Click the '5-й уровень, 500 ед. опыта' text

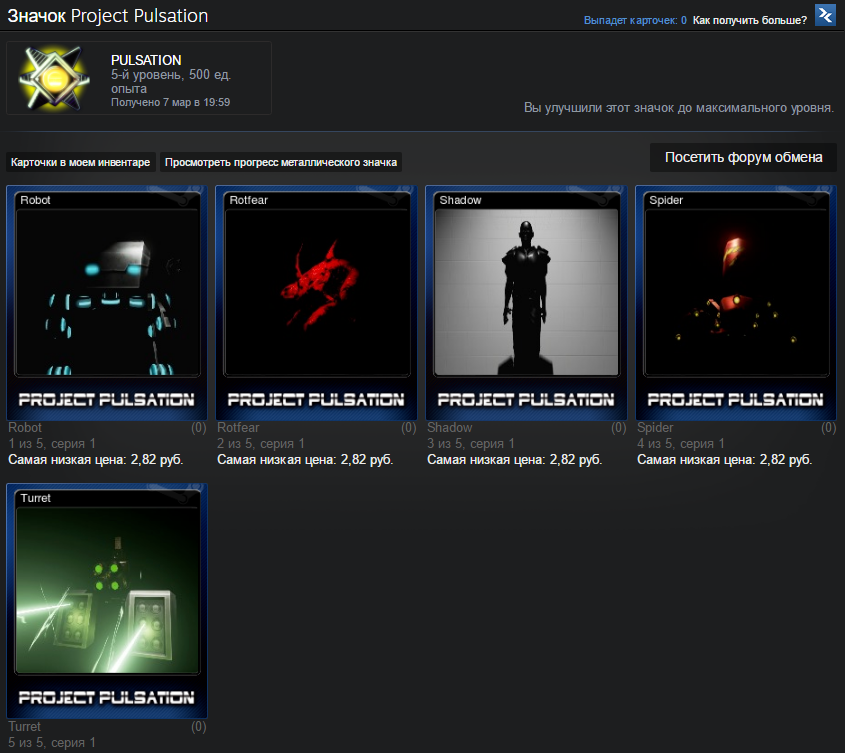(171, 81)
